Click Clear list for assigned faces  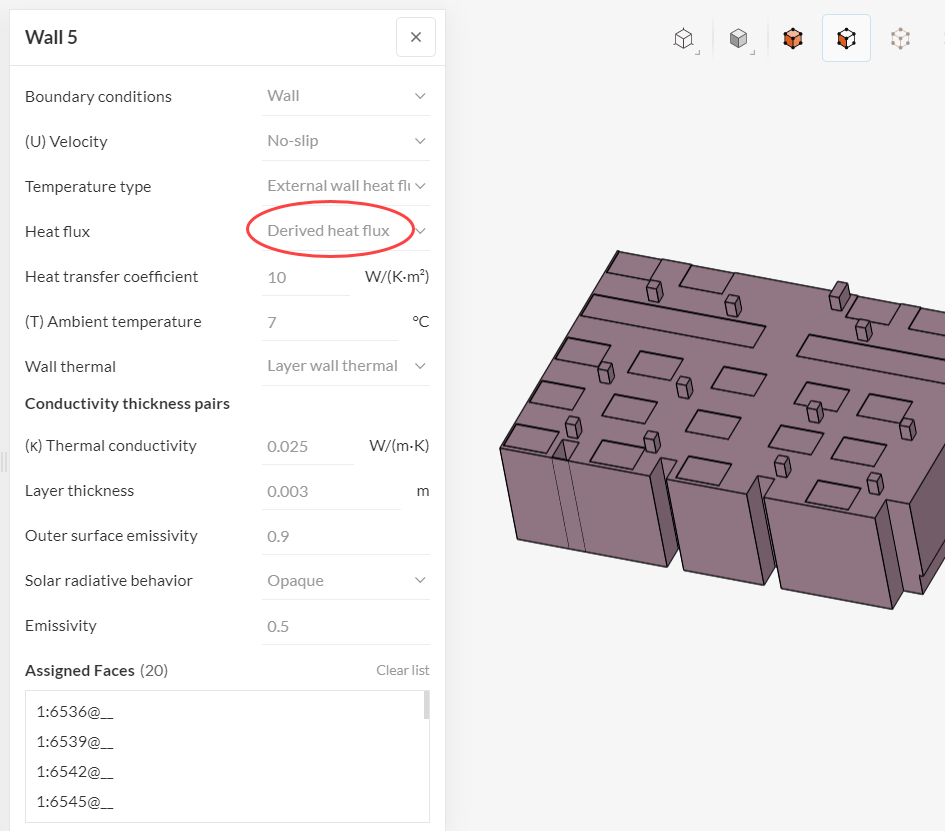click(402, 670)
